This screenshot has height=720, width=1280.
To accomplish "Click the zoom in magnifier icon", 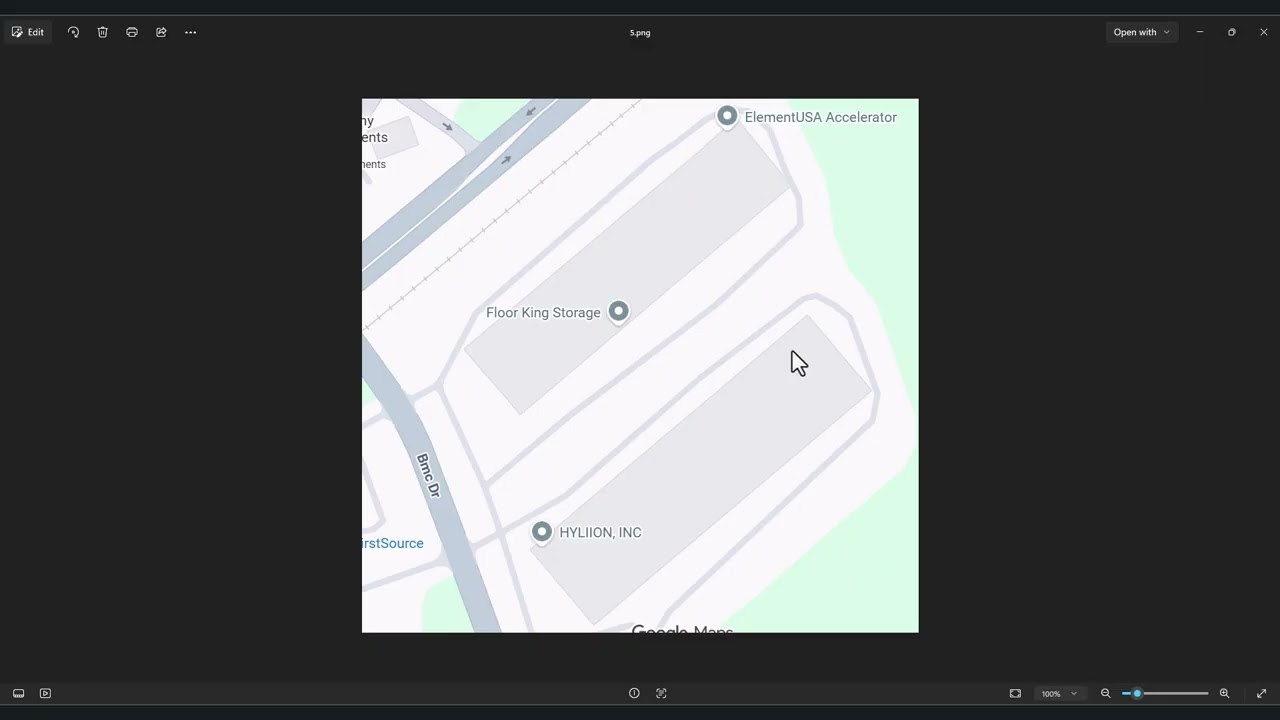I will pos(1224,693).
